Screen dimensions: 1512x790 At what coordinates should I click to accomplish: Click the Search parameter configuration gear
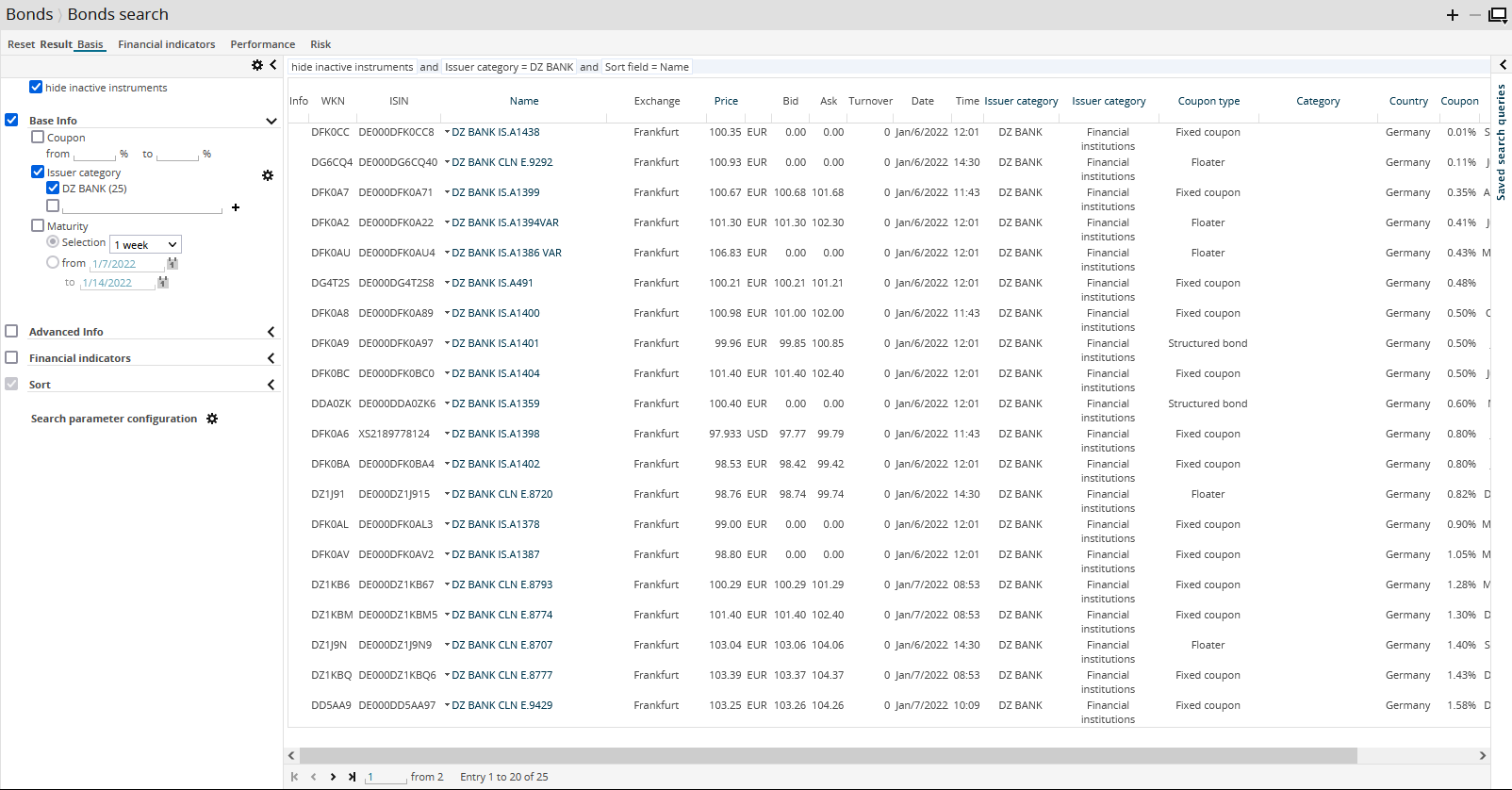pos(212,419)
